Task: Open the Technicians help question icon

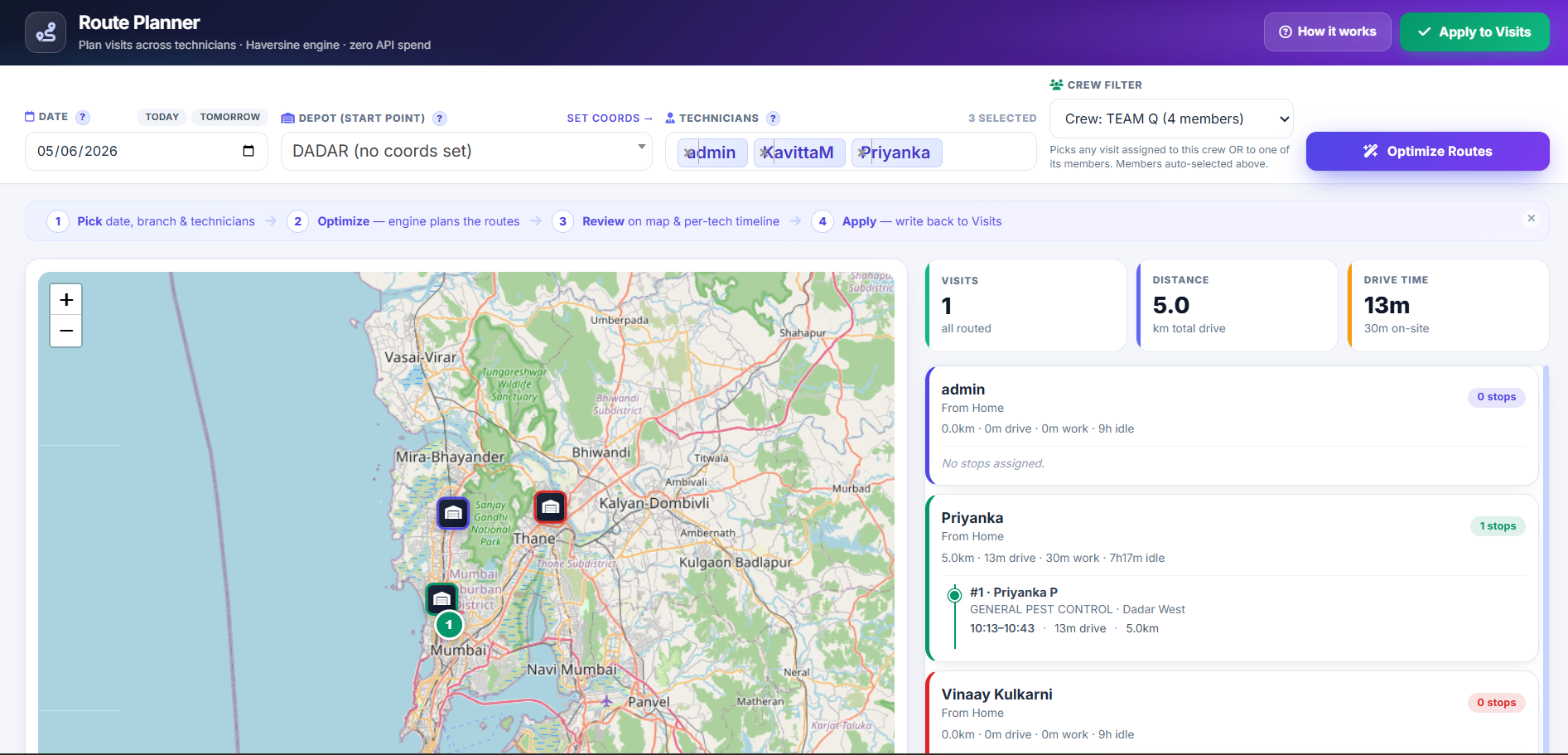Action: point(773,119)
